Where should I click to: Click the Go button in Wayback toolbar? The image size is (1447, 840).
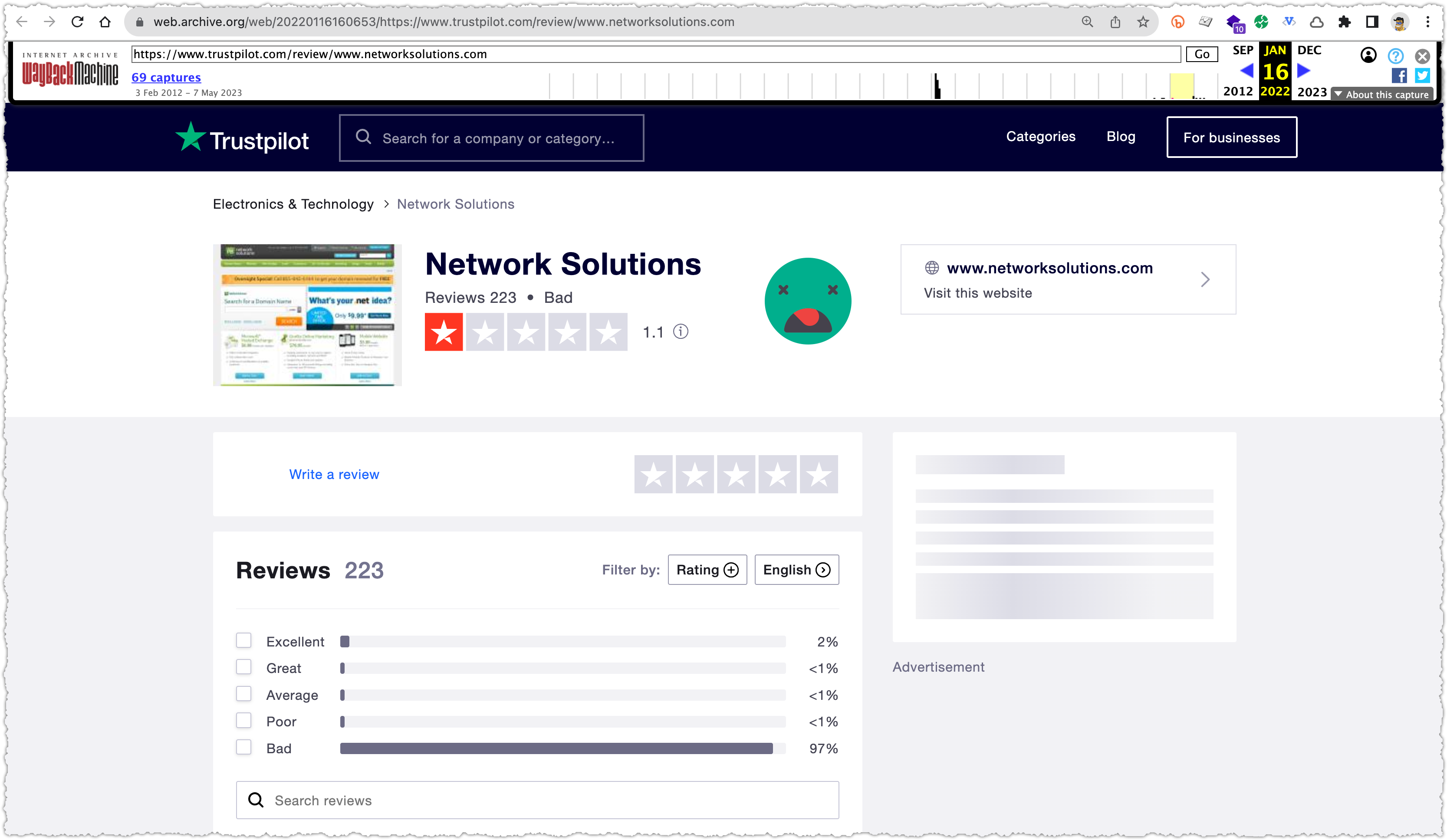[x=1202, y=54]
